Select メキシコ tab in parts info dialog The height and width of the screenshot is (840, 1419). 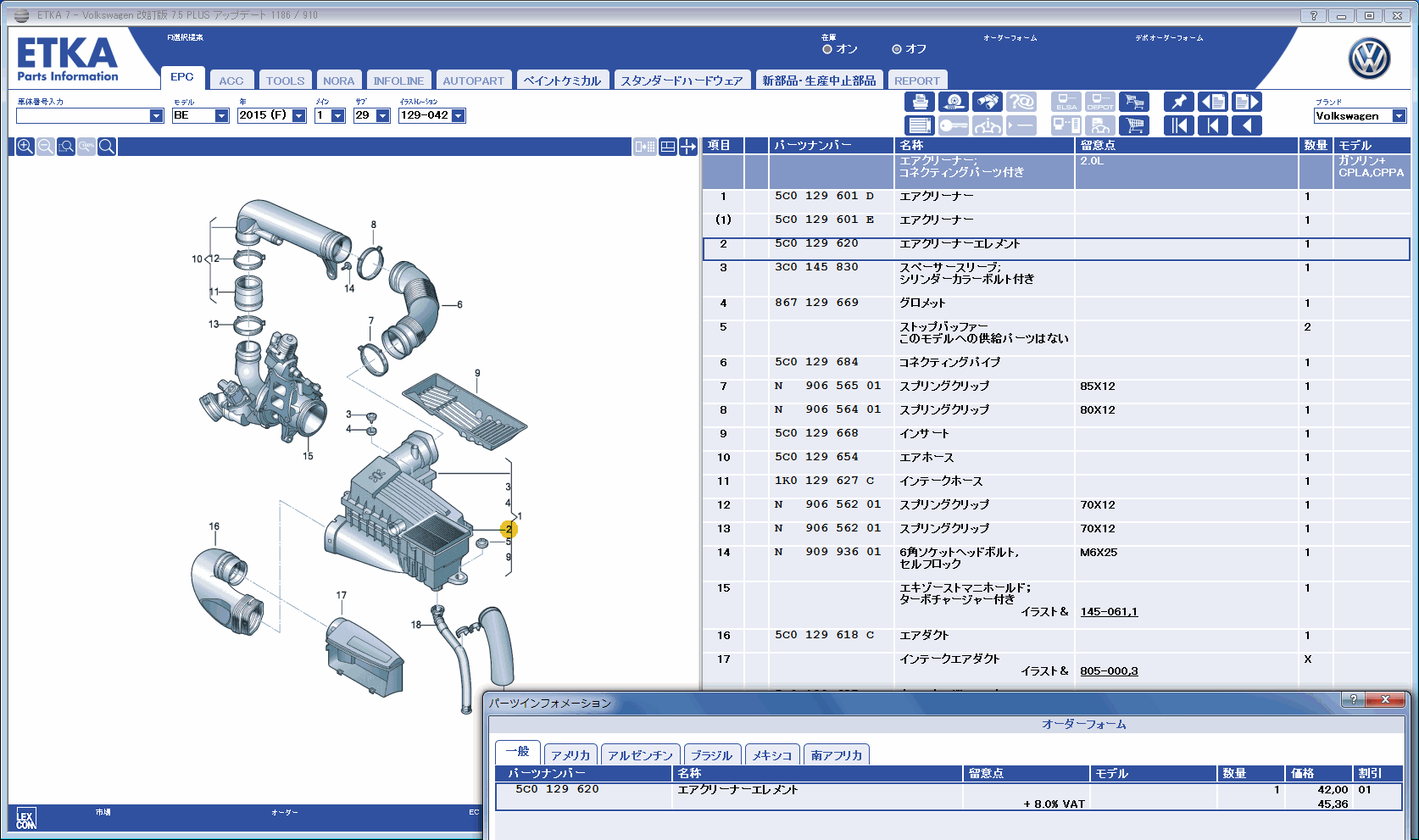click(x=772, y=755)
